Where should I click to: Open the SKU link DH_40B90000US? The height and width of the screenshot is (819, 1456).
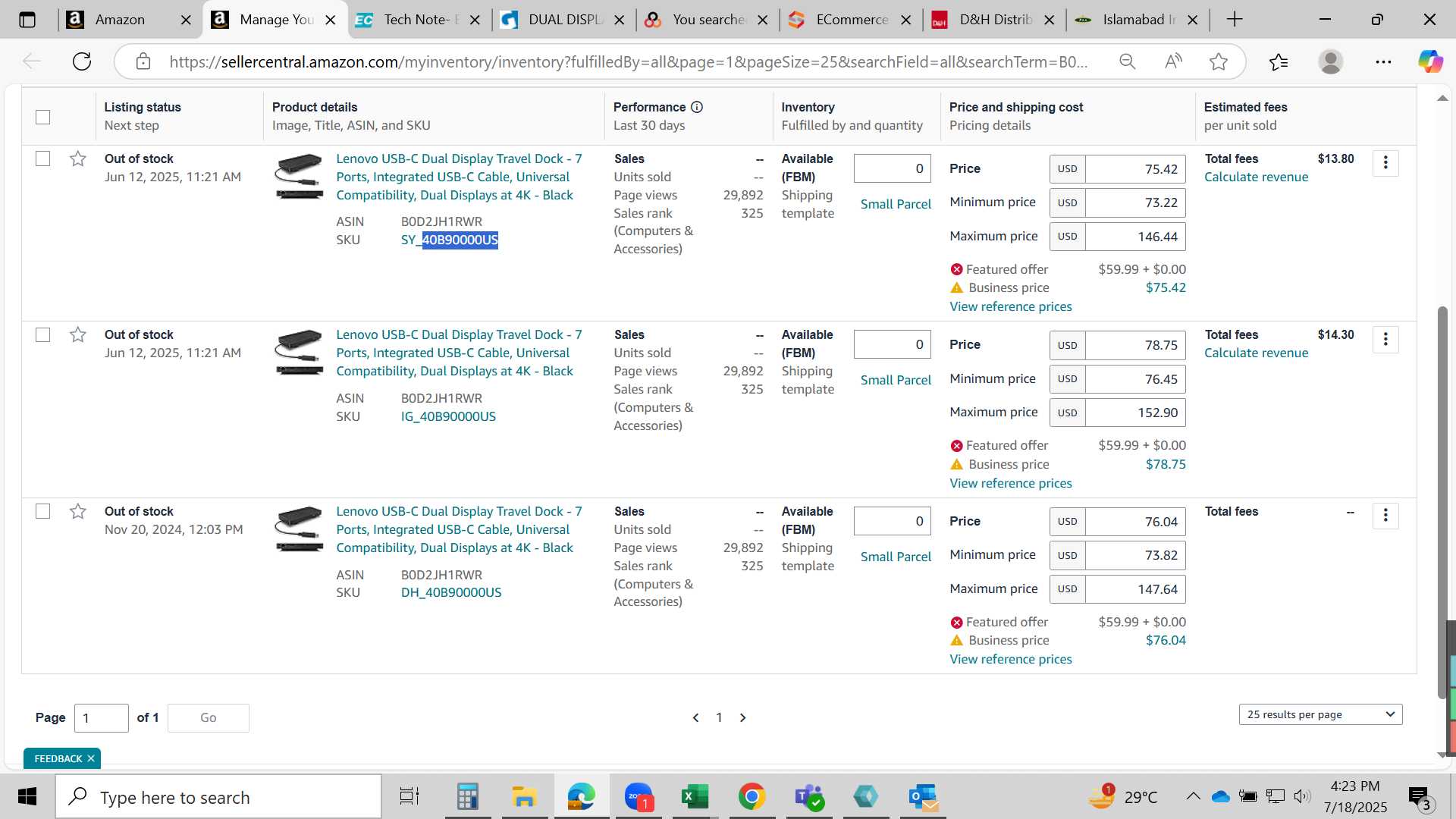(451, 592)
